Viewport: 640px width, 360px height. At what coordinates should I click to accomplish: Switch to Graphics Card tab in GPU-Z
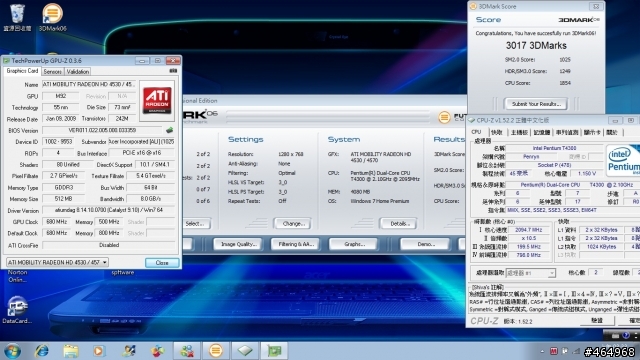tap(22, 71)
